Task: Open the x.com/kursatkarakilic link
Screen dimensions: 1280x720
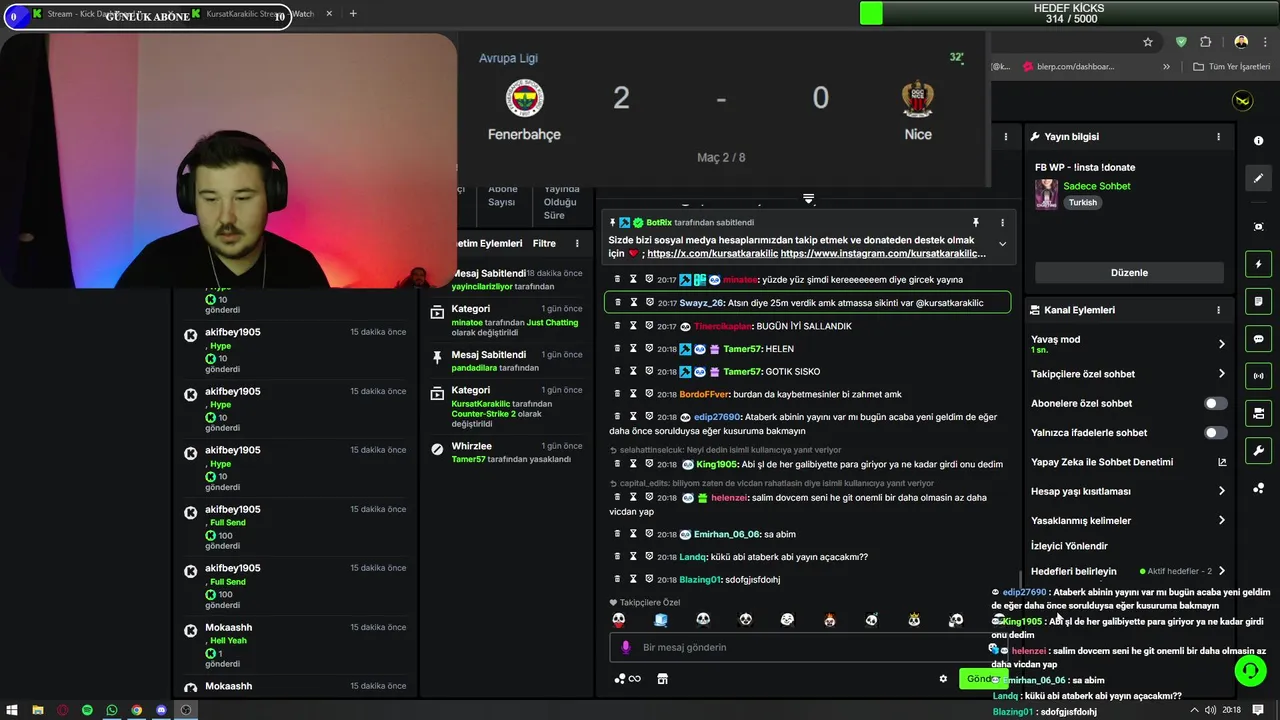Action: tap(713, 254)
